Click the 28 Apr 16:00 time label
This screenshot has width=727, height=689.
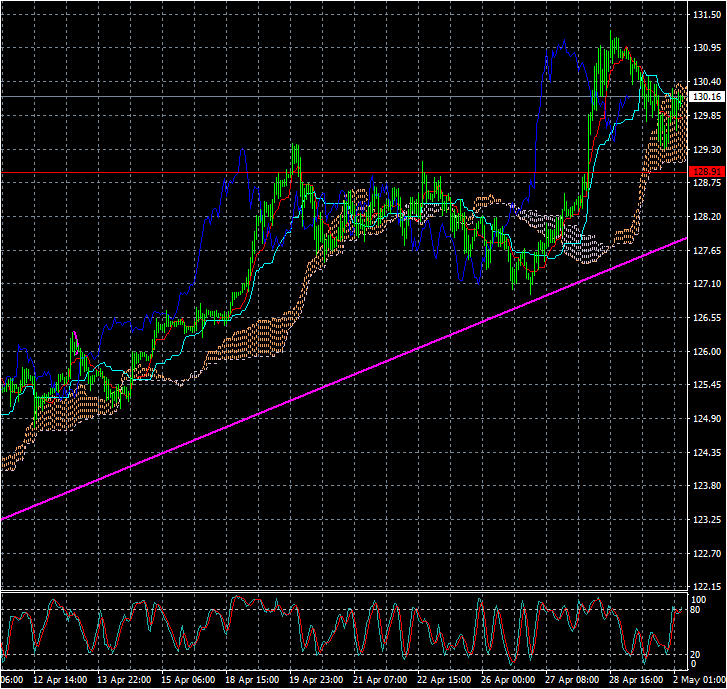point(636,680)
